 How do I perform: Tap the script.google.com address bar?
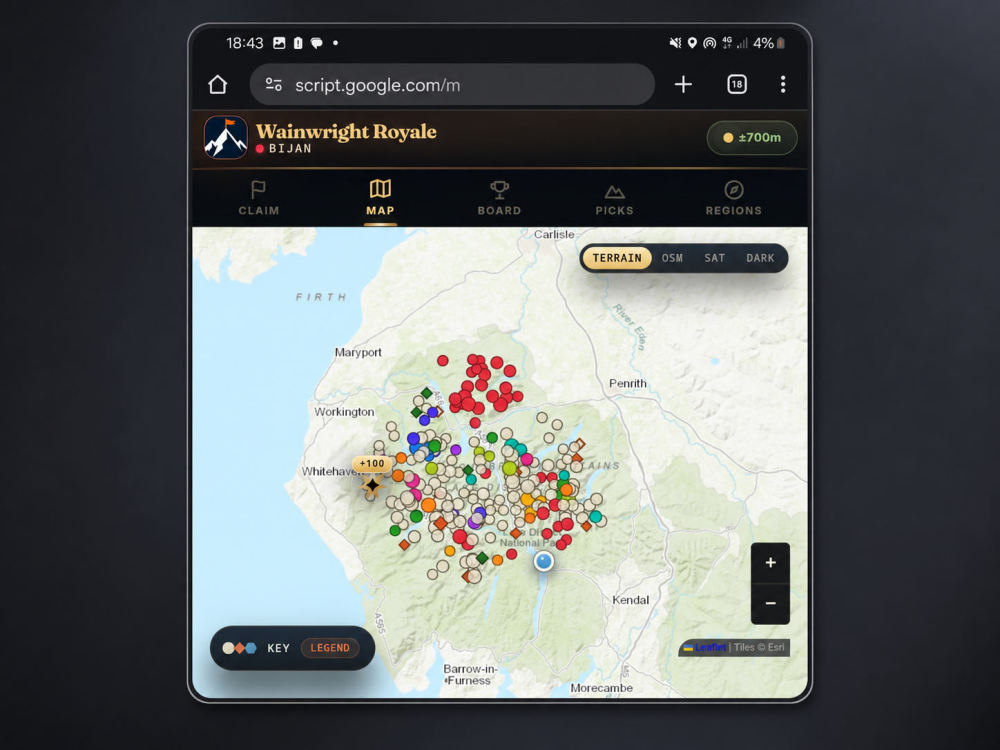452,84
